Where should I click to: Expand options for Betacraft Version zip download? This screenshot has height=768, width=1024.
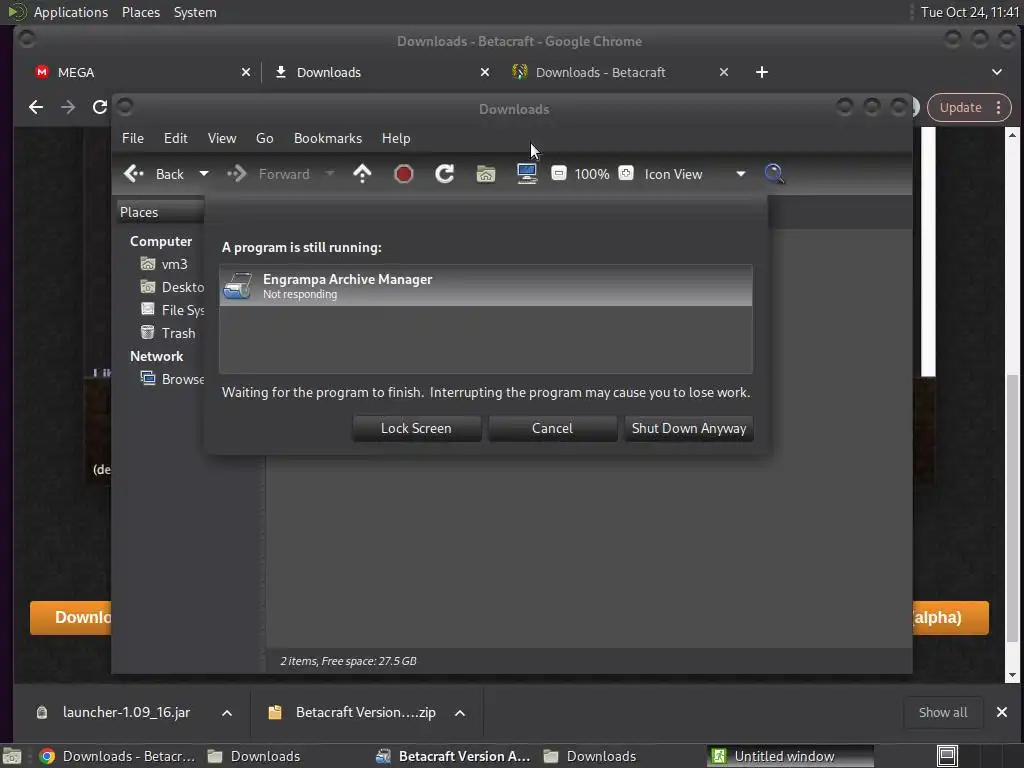click(460, 713)
